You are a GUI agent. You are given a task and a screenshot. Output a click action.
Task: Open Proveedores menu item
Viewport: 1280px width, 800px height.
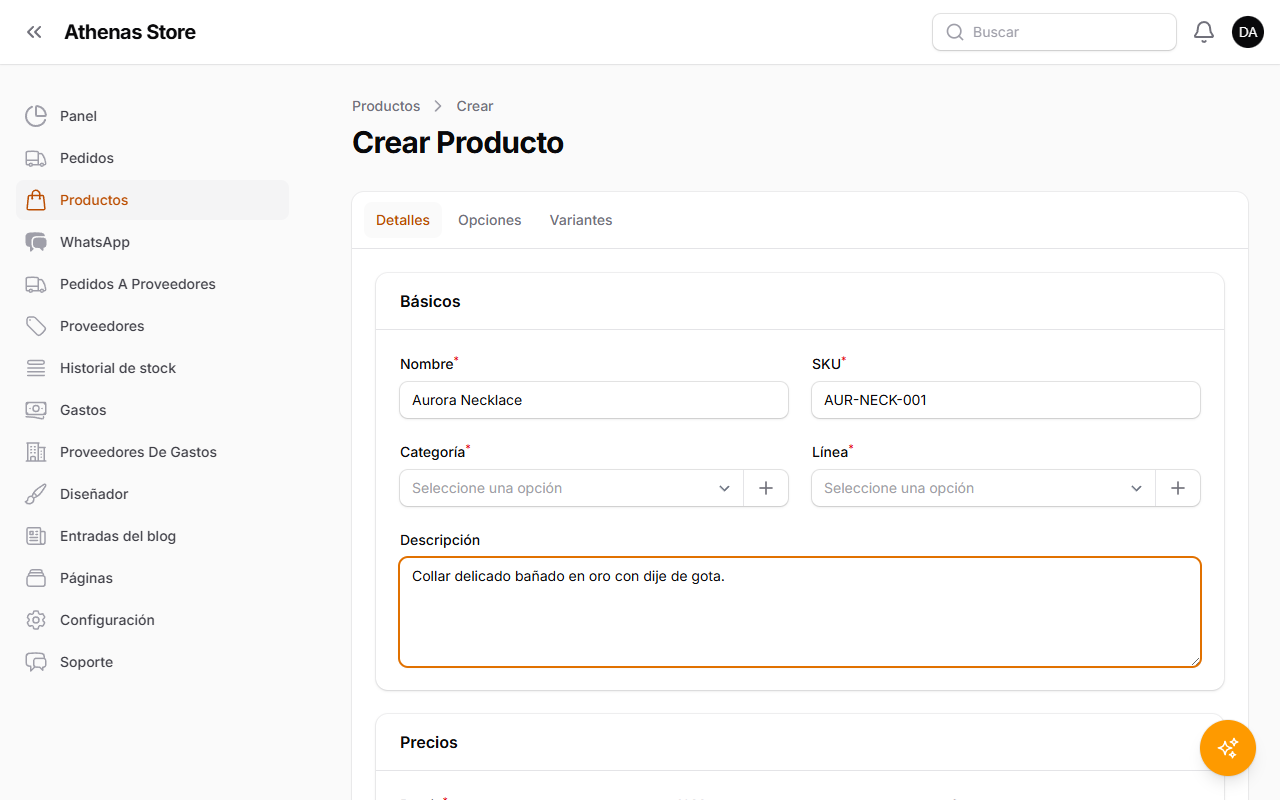[152, 326]
